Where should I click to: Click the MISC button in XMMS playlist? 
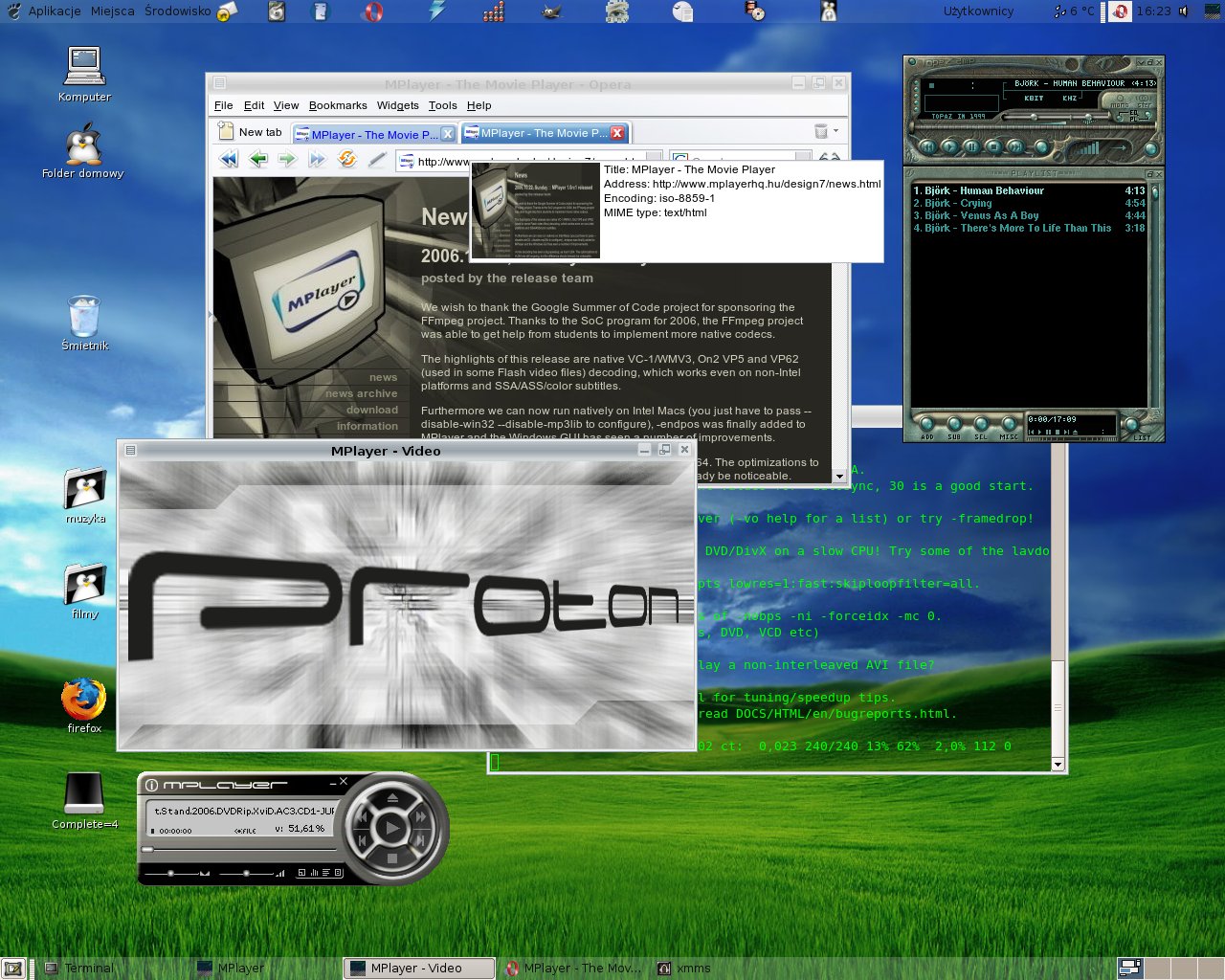(x=1009, y=424)
